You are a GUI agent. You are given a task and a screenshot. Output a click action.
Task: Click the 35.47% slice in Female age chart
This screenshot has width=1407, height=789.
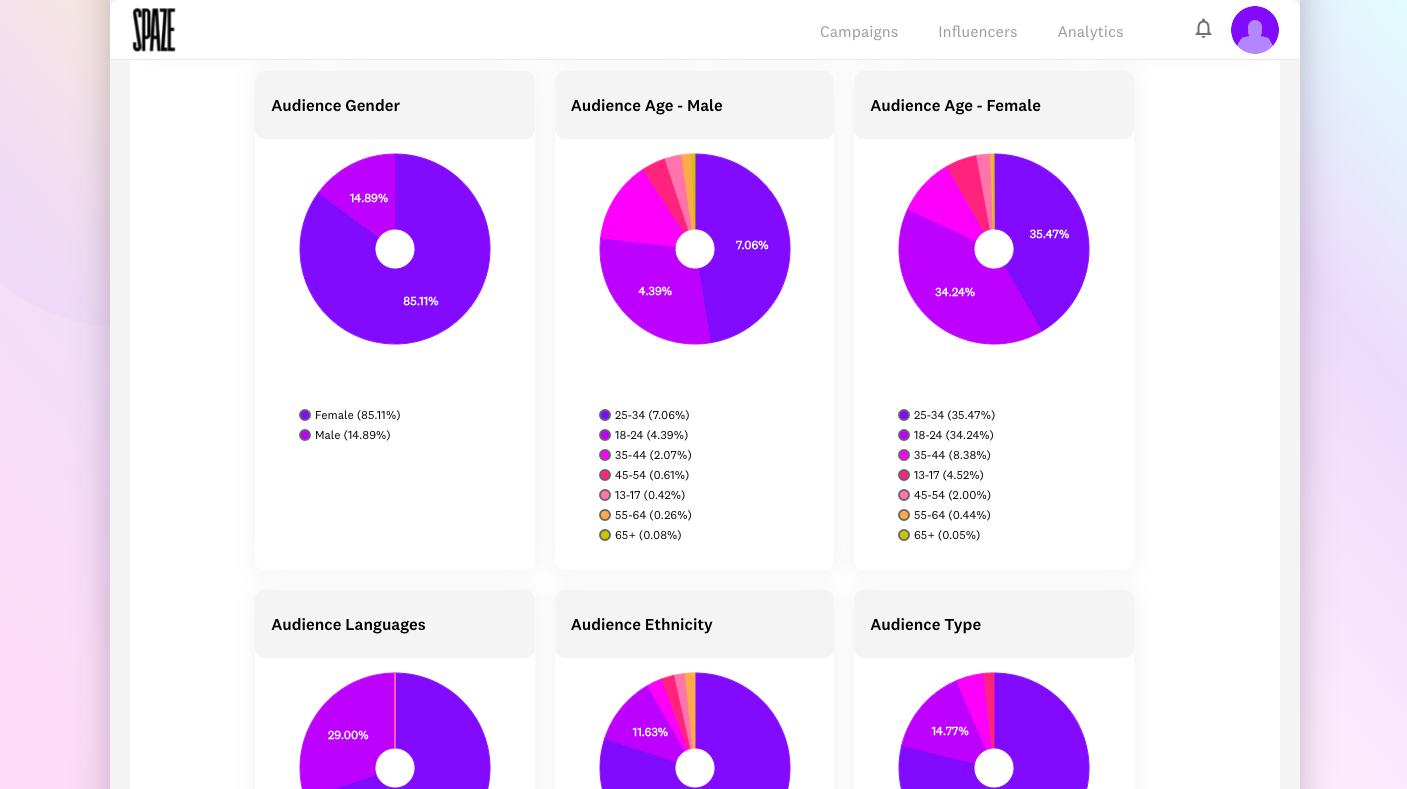coord(1049,234)
